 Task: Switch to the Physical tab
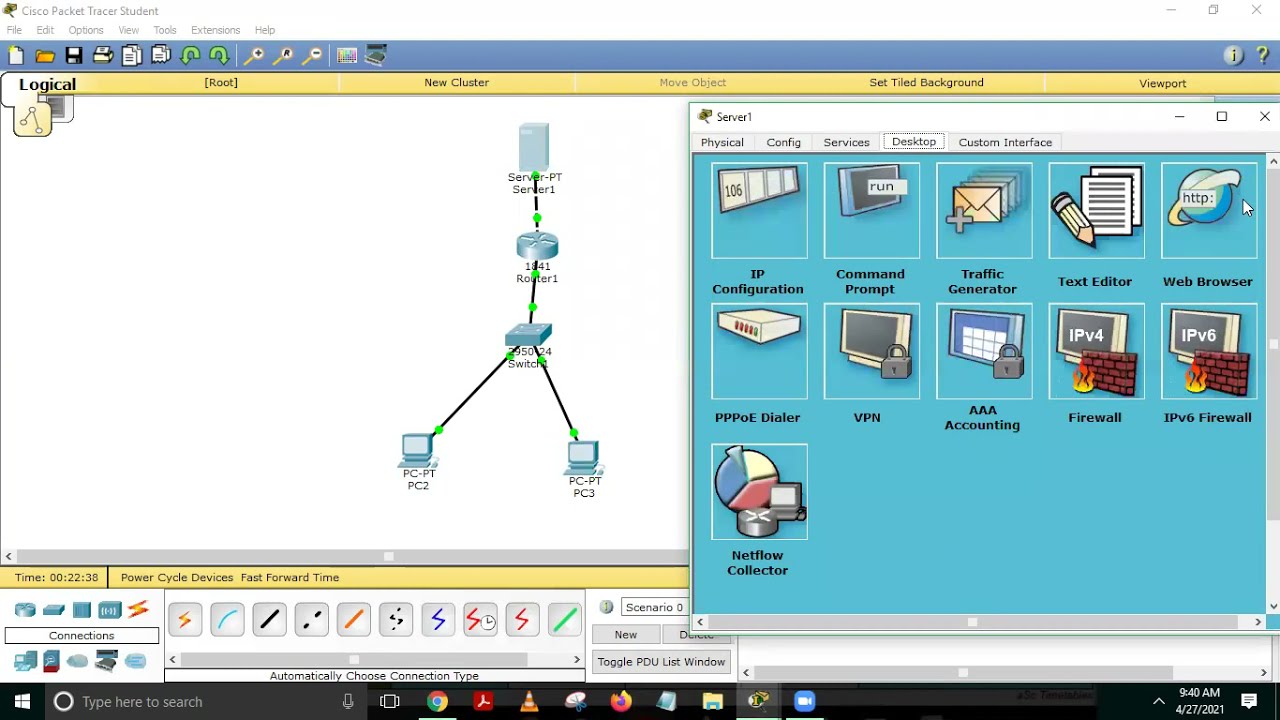click(722, 142)
